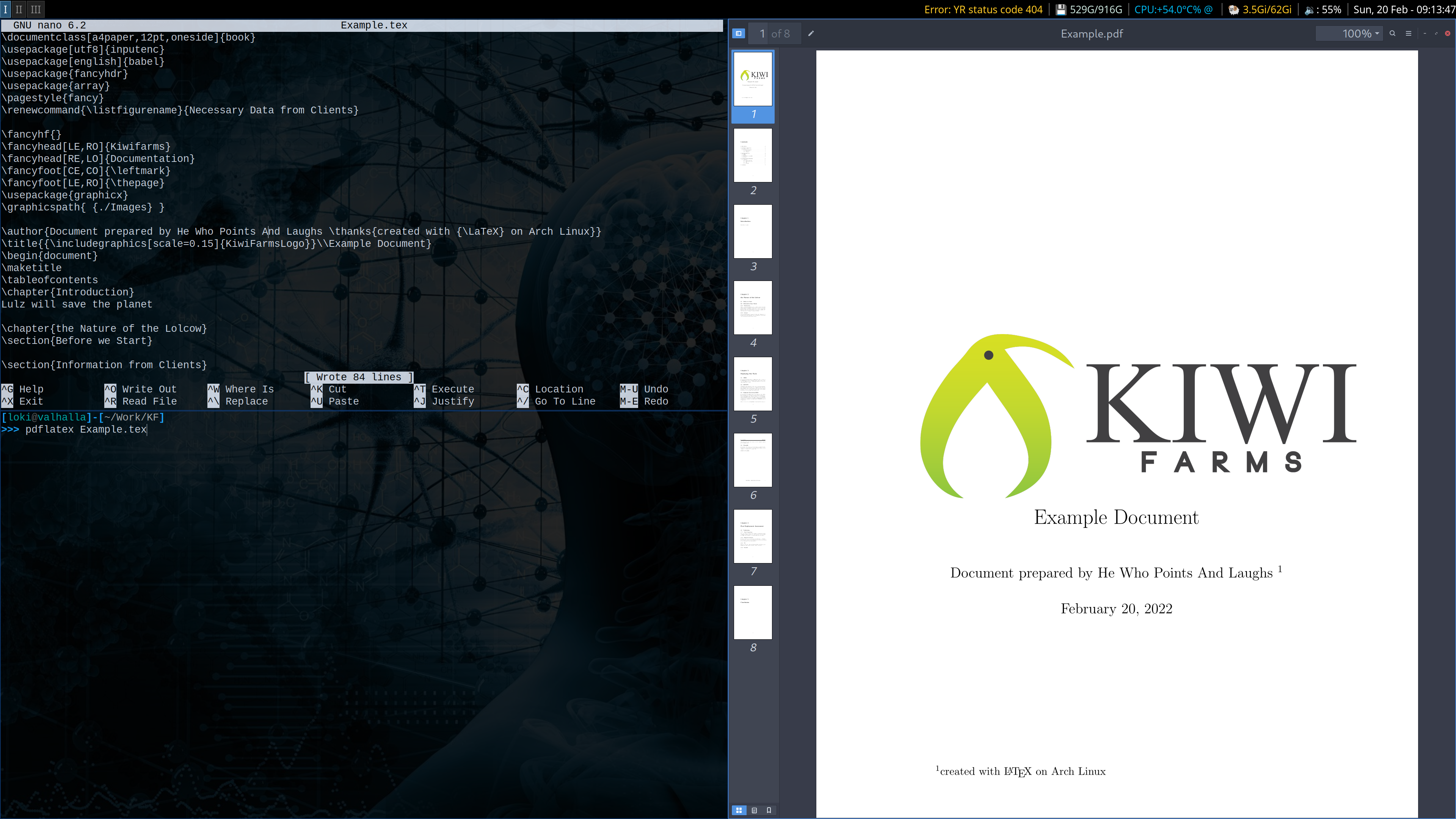
Task: Click the CPU temperature status
Action: [x=1174, y=9]
